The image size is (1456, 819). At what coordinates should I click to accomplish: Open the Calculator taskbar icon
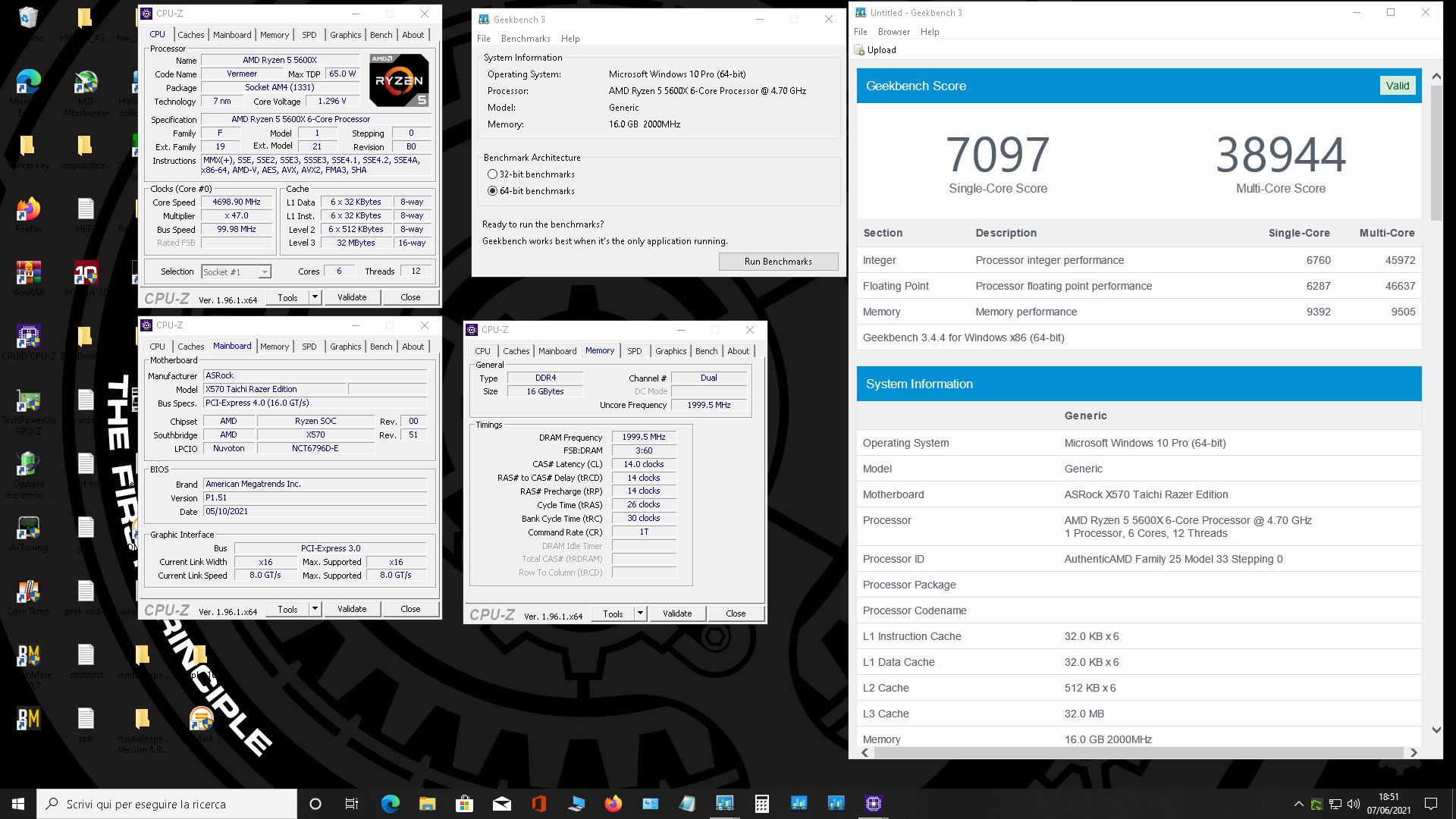pos(761,804)
